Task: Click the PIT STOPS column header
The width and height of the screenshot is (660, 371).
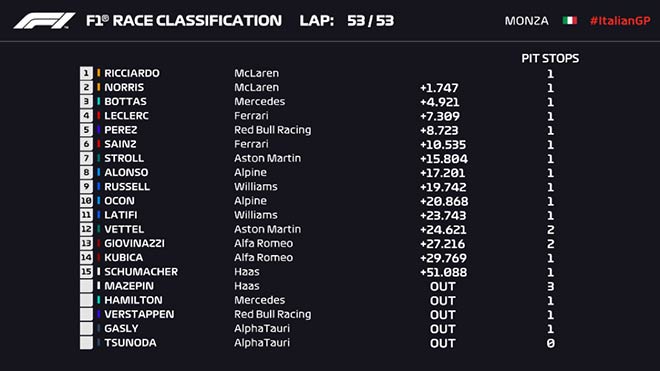Action: point(550,58)
